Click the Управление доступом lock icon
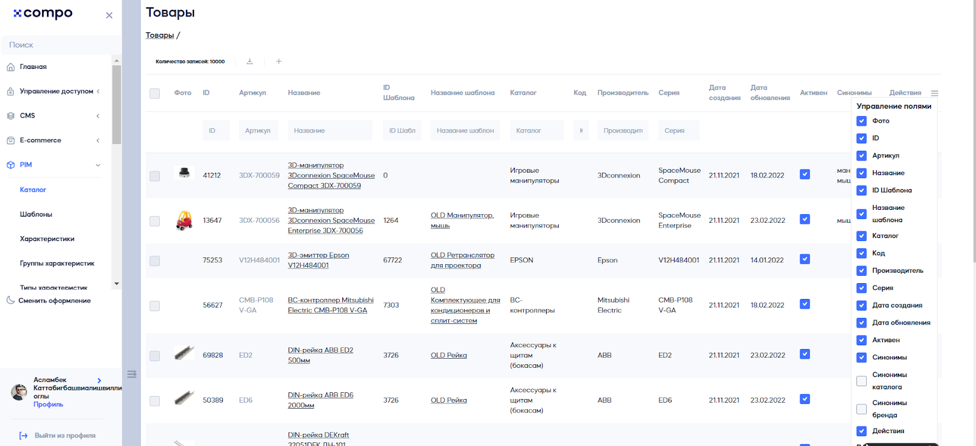The height and width of the screenshot is (446, 976). [10, 91]
